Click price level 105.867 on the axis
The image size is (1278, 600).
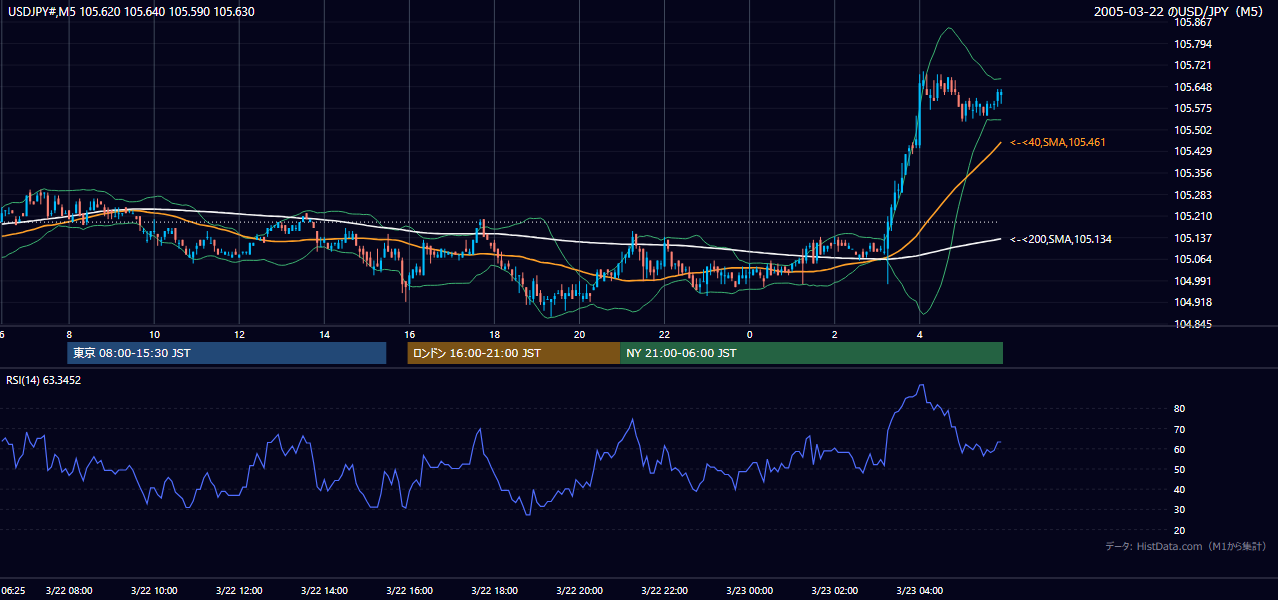pos(1191,22)
